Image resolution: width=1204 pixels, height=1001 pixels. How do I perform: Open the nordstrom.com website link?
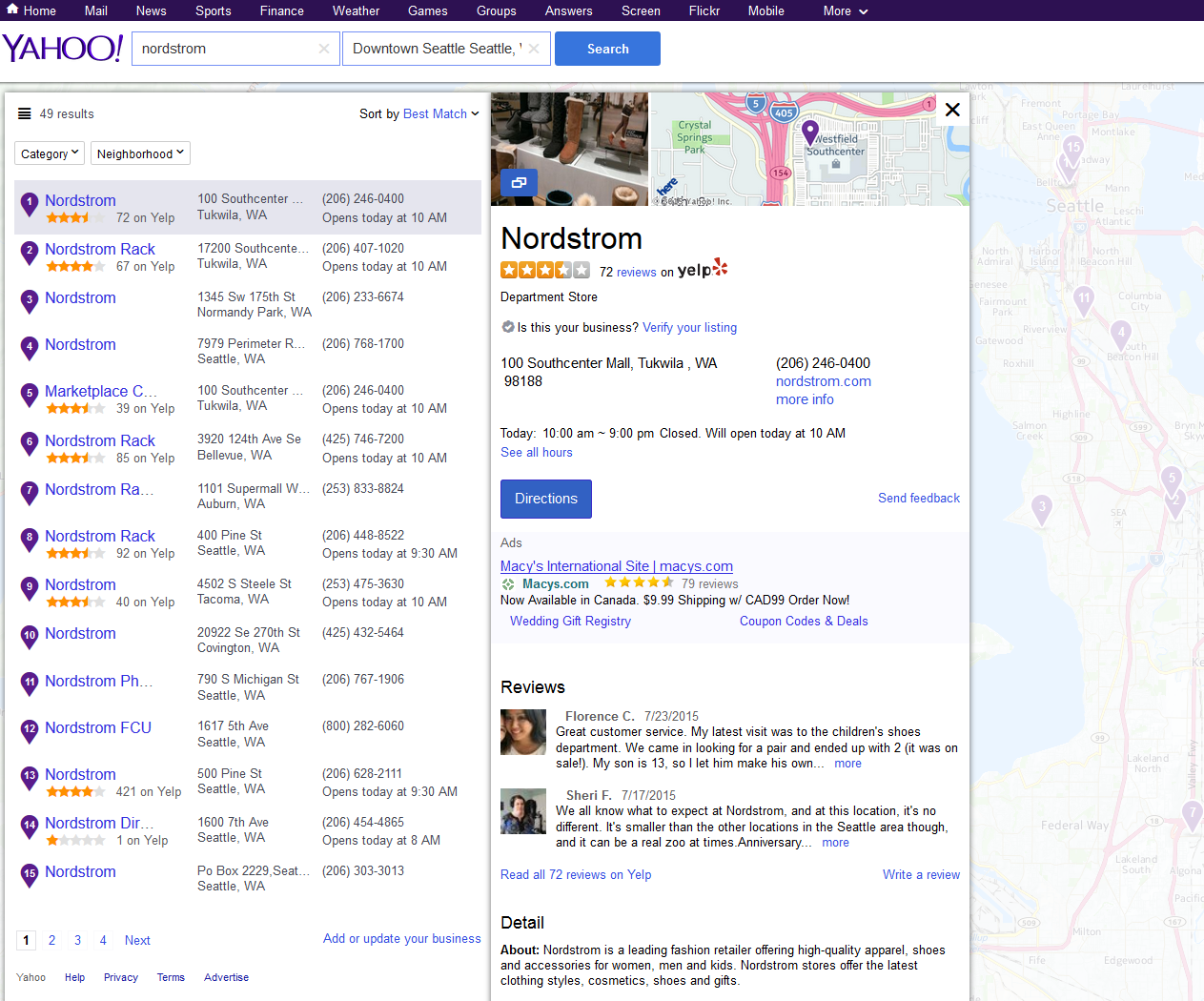click(823, 380)
